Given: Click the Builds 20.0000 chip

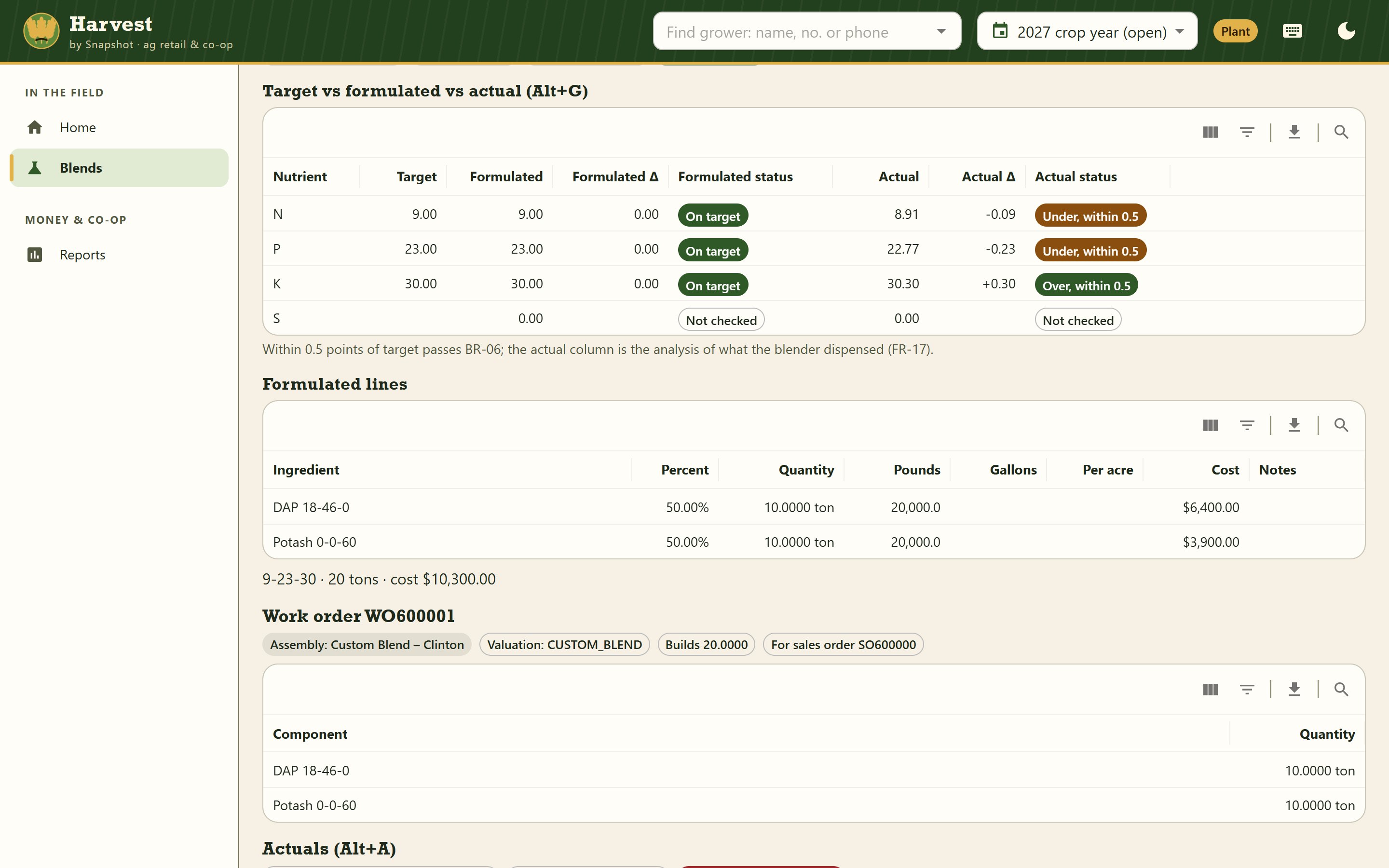Looking at the screenshot, I should 706,645.
